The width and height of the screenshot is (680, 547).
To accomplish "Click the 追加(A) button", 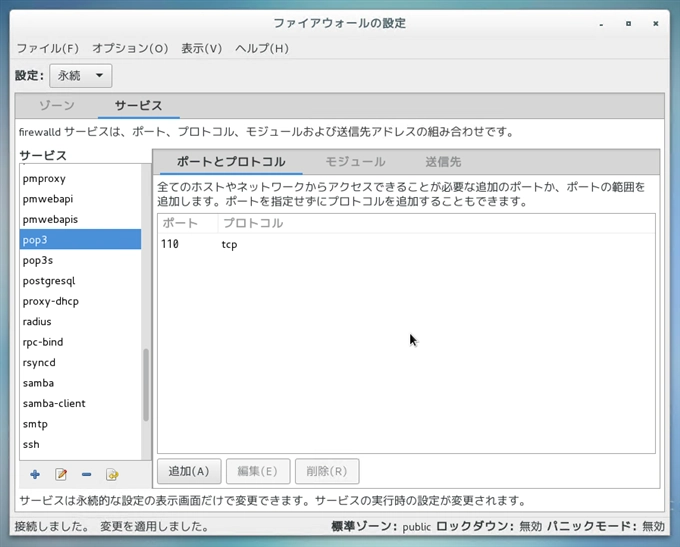I will 189,471.
